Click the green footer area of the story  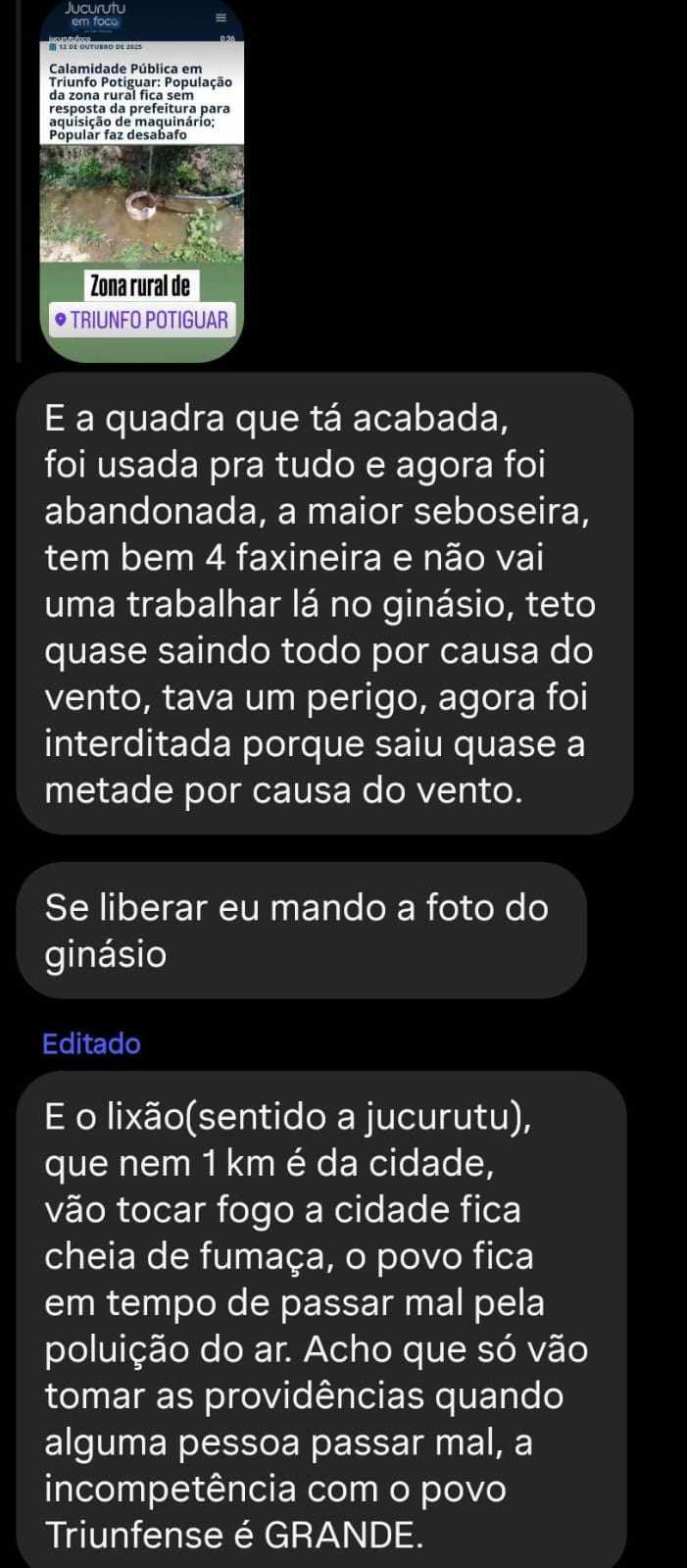coord(141,348)
